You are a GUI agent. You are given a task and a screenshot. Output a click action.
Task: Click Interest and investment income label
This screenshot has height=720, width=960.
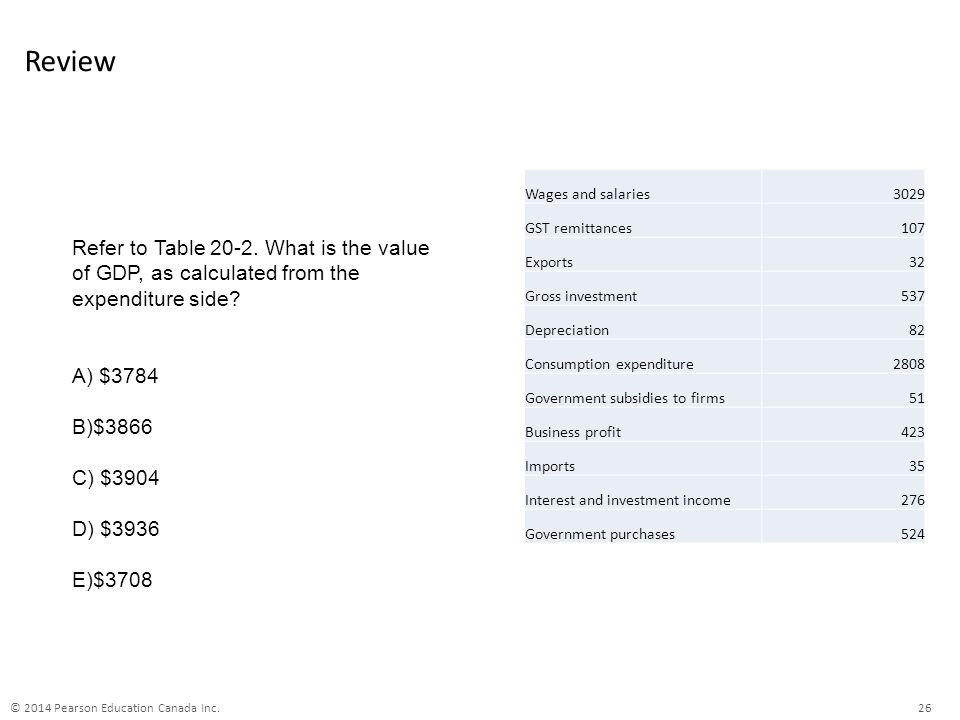pos(628,500)
